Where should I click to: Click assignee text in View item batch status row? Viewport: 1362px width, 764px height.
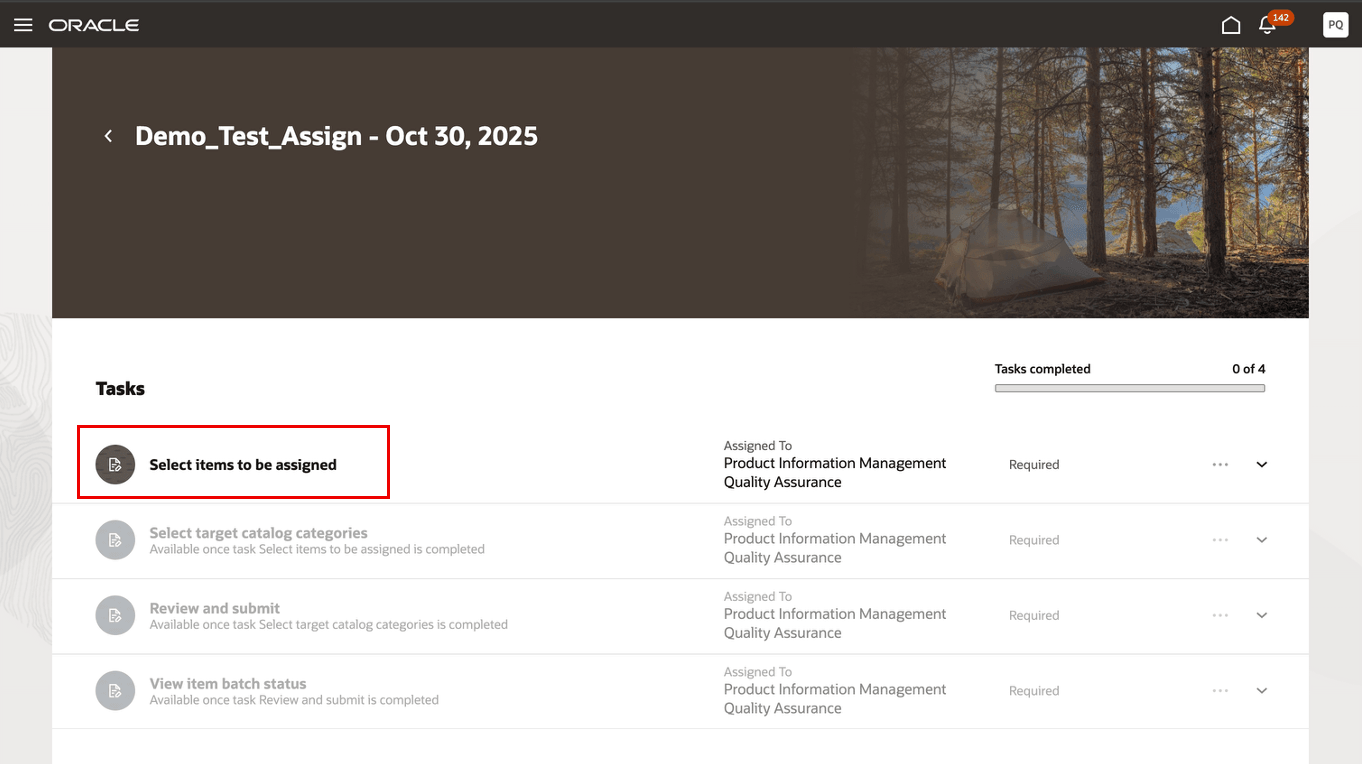click(x=835, y=699)
